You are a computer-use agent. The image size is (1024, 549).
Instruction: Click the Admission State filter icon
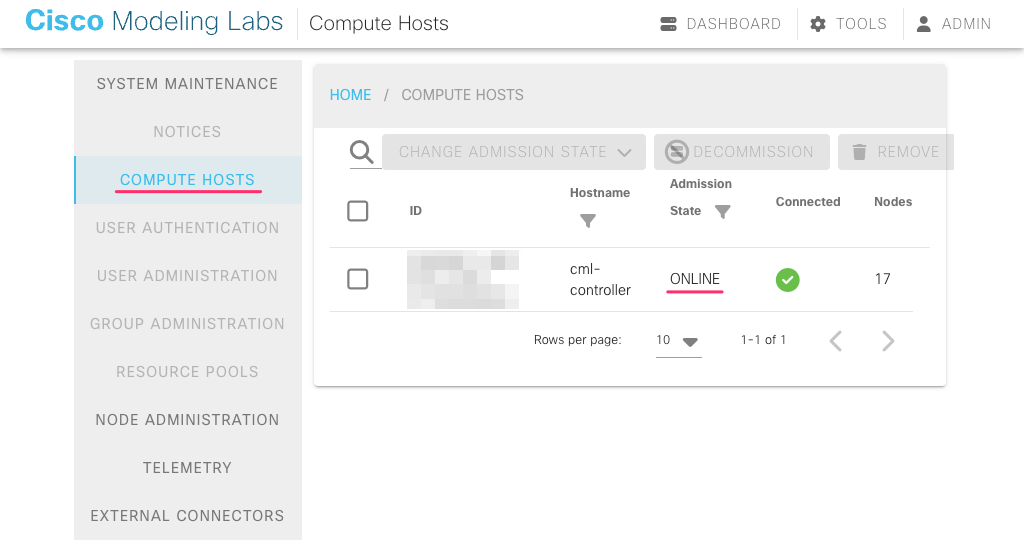click(722, 212)
